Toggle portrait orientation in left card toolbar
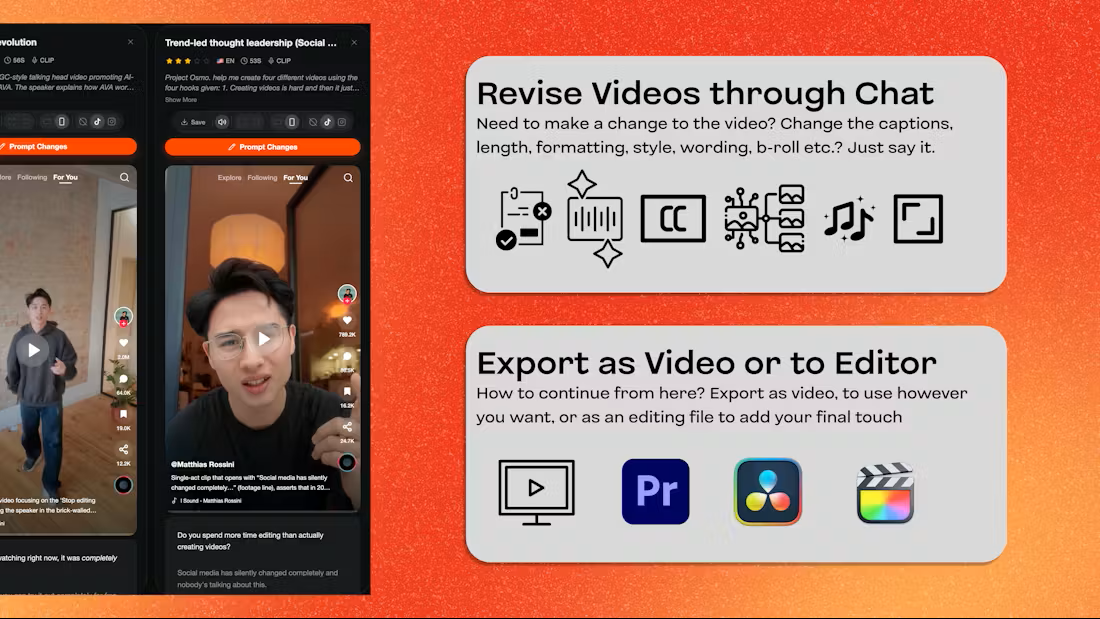The width and height of the screenshot is (1100, 619). [62, 121]
